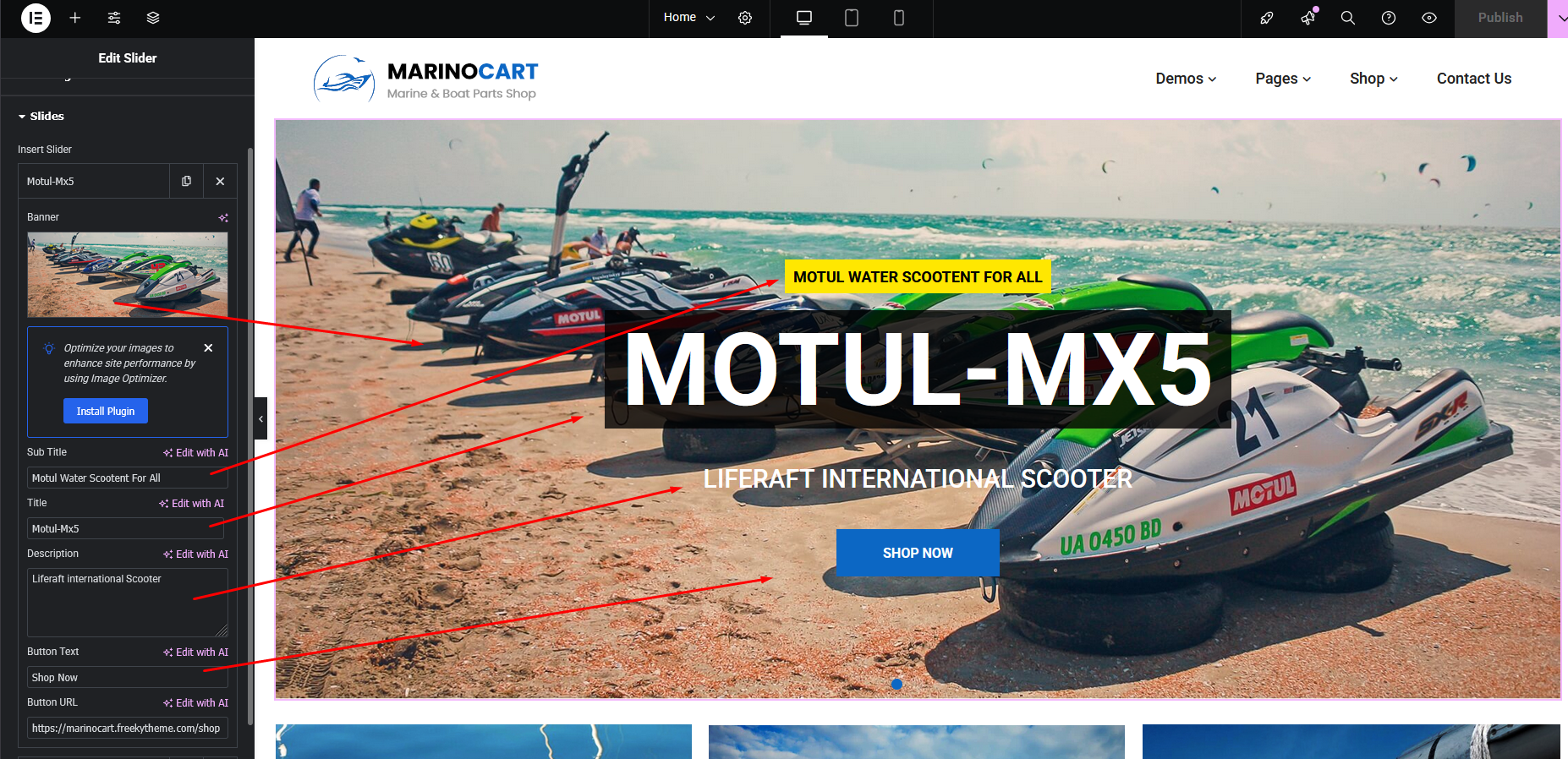1568x759 pixels.
Task: Open page settings gear icon
Action: coord(745,18)
